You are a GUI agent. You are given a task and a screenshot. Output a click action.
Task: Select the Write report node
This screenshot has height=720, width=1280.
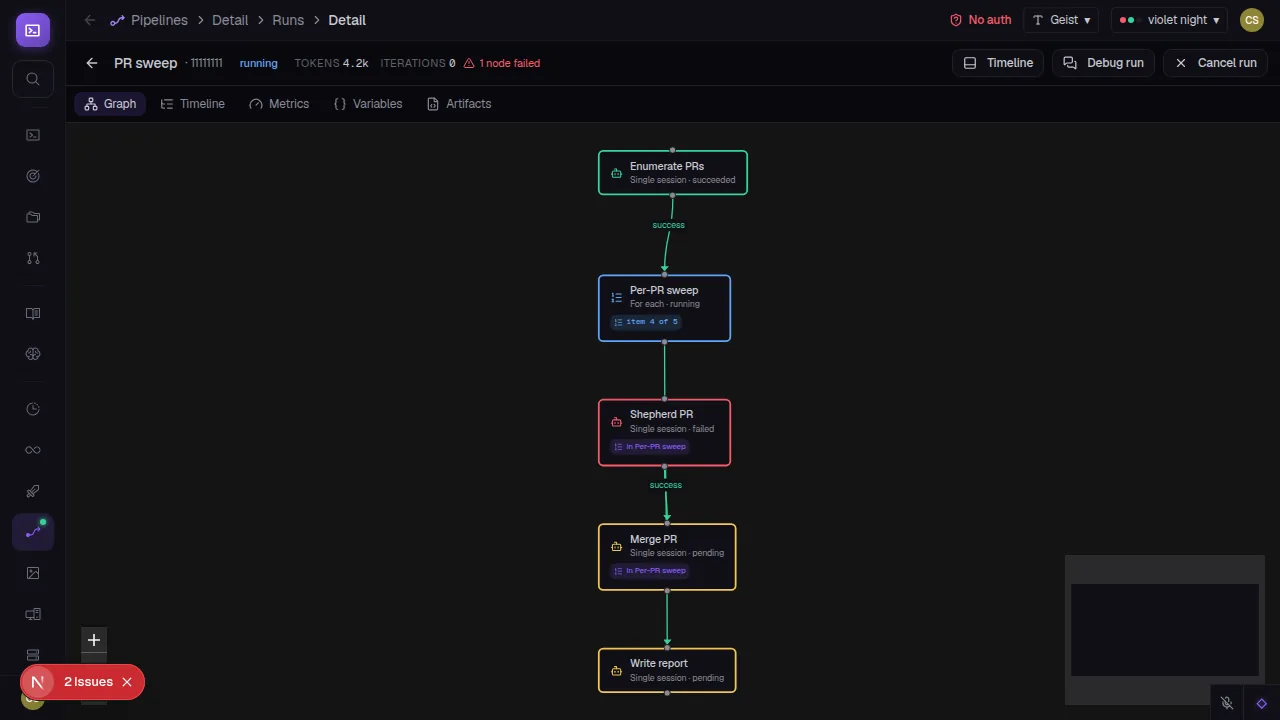pos(667,670)
